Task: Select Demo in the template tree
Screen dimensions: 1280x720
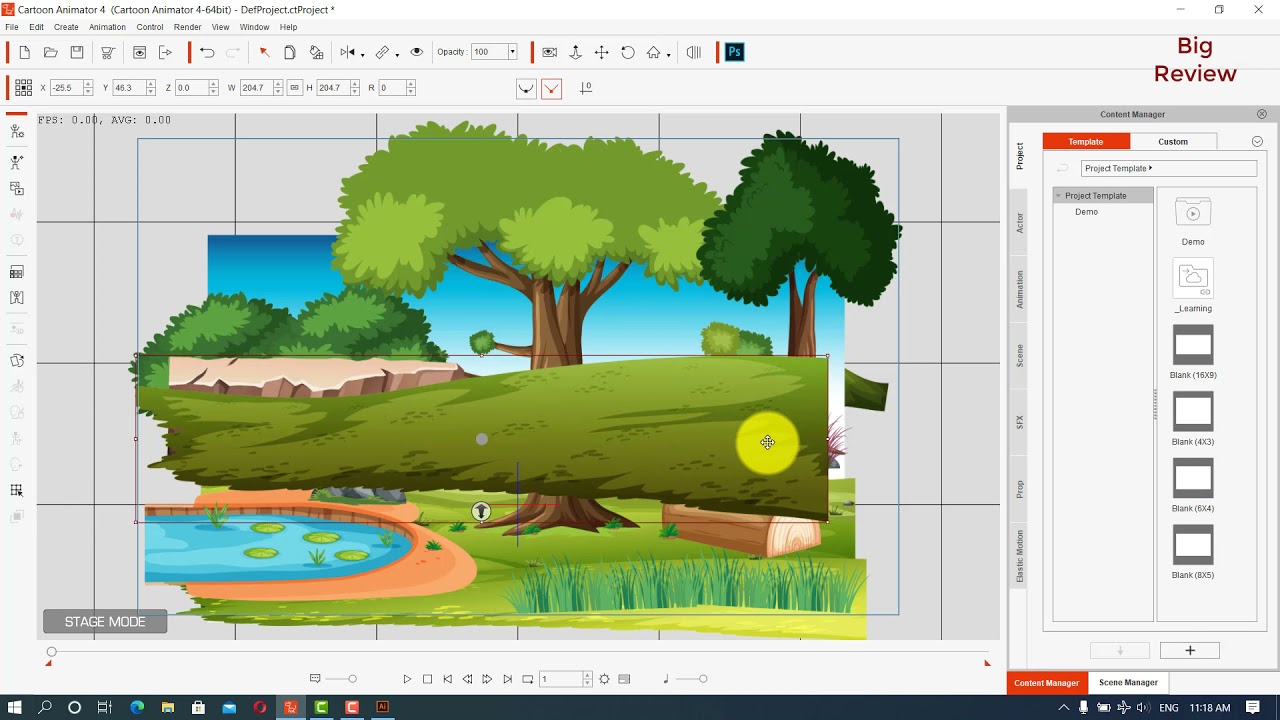Action: (x=1086, y=212)
